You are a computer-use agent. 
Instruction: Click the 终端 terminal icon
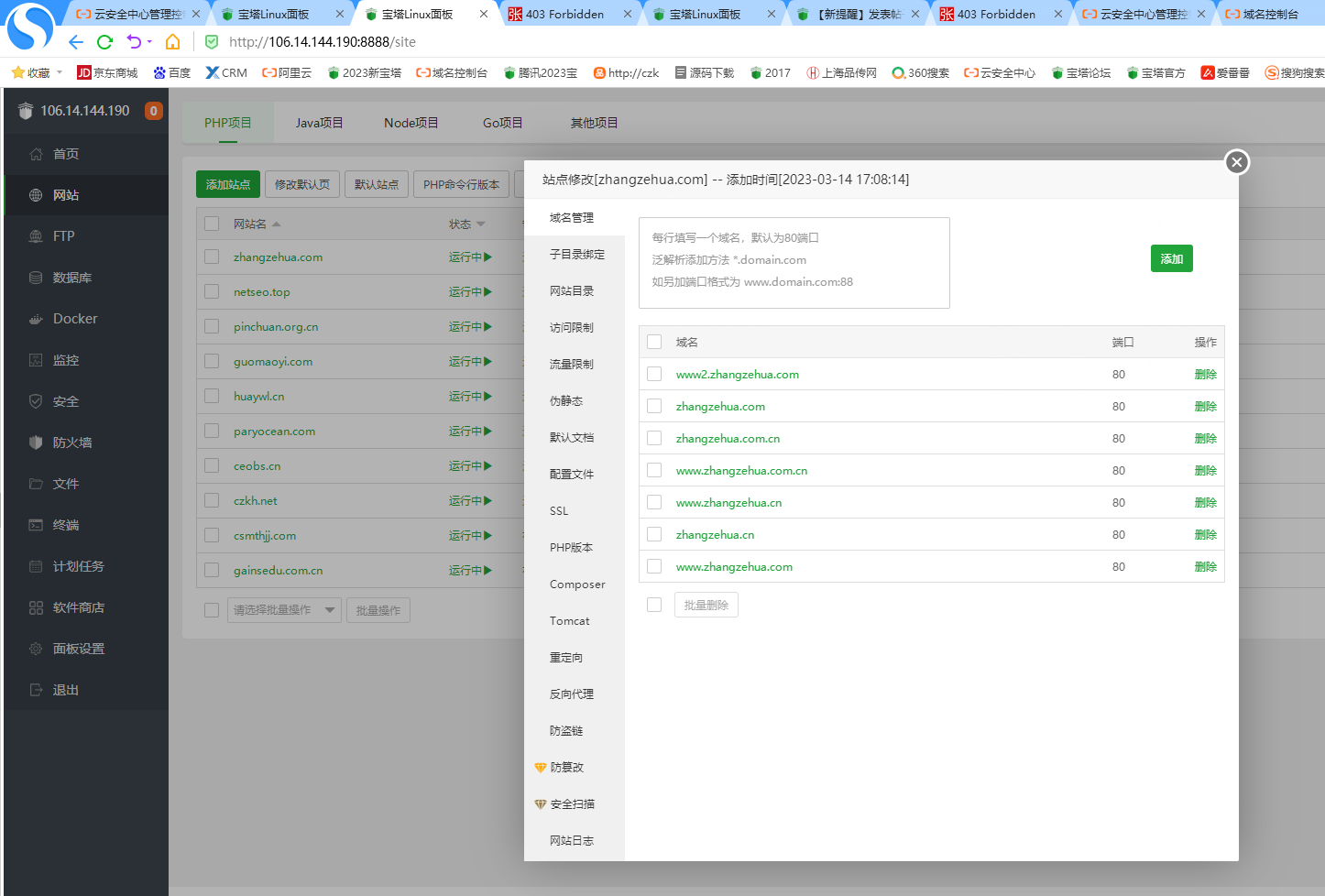coord(36,525)
